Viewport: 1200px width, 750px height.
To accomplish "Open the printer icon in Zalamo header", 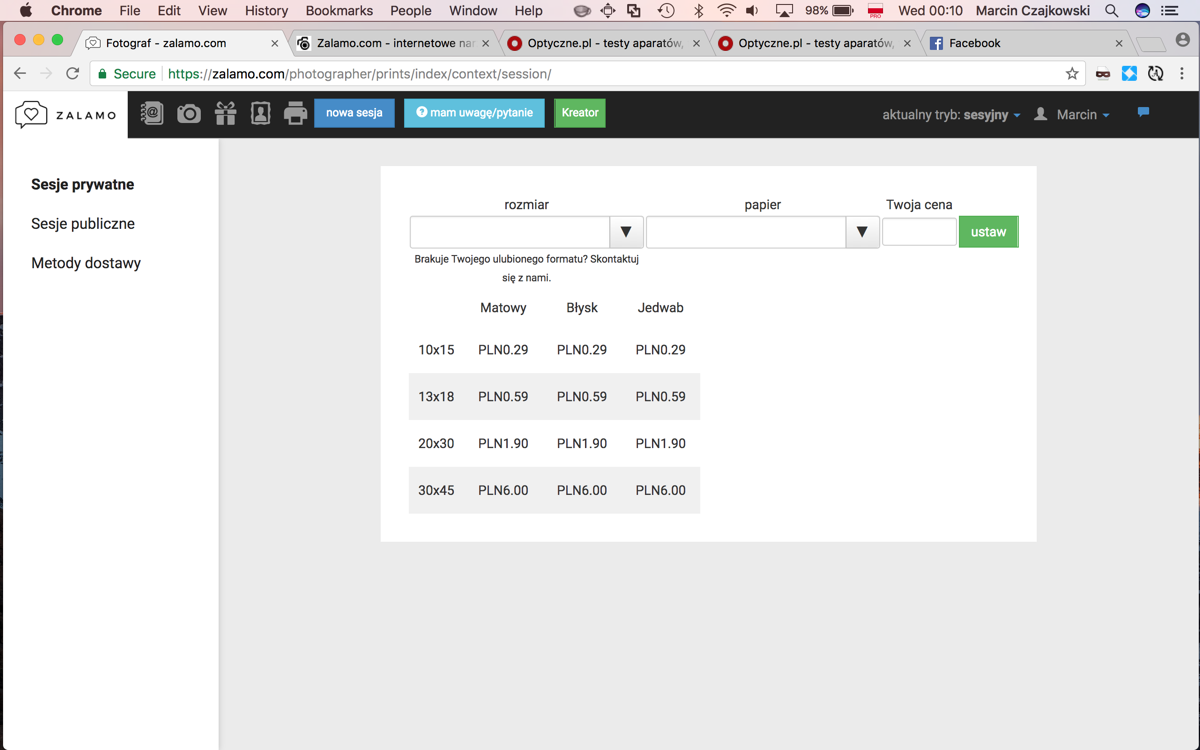I will [x=295, y=114].
